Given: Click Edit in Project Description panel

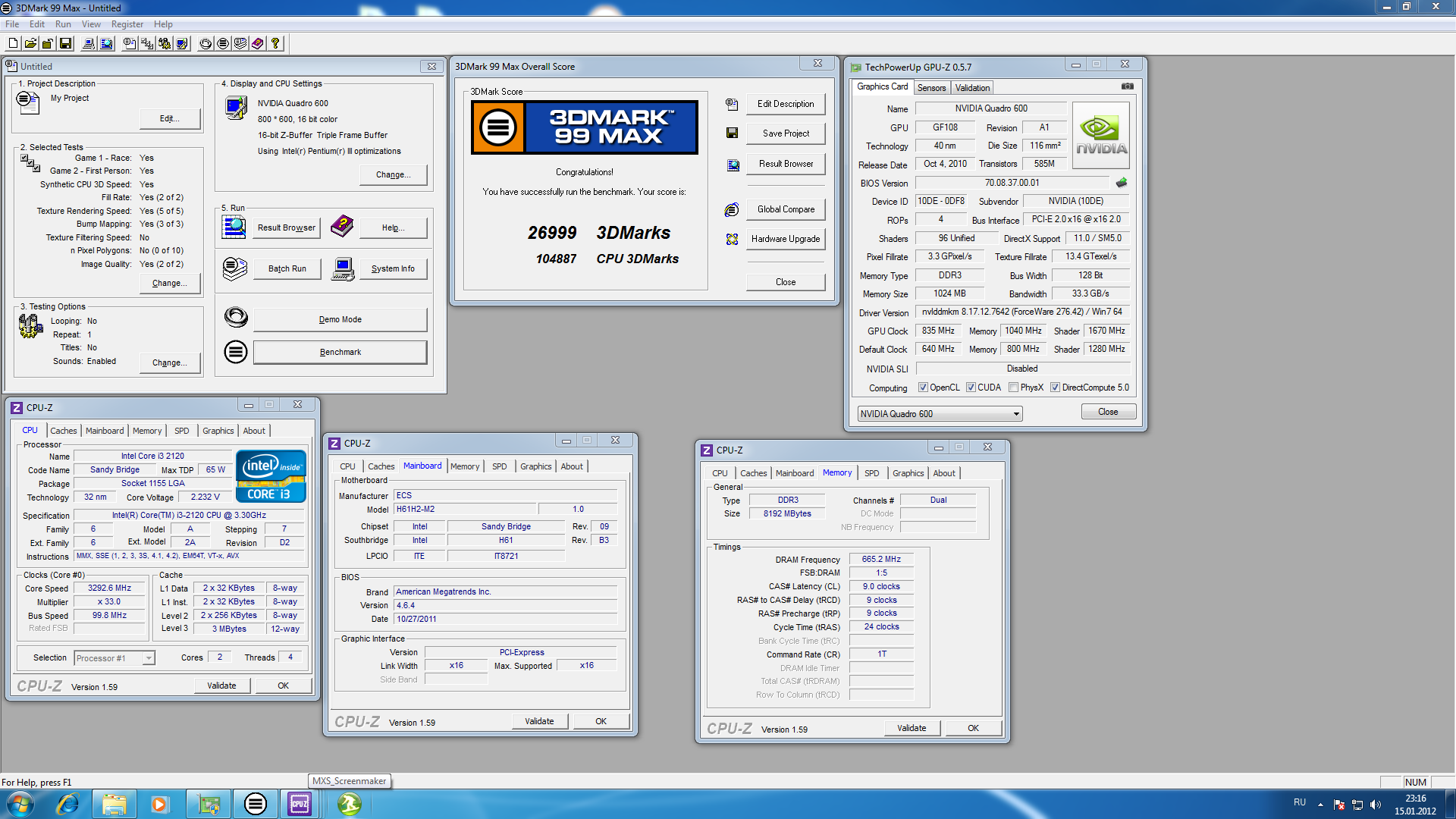Looking at the screenshot, I should [x=170, y=119].
